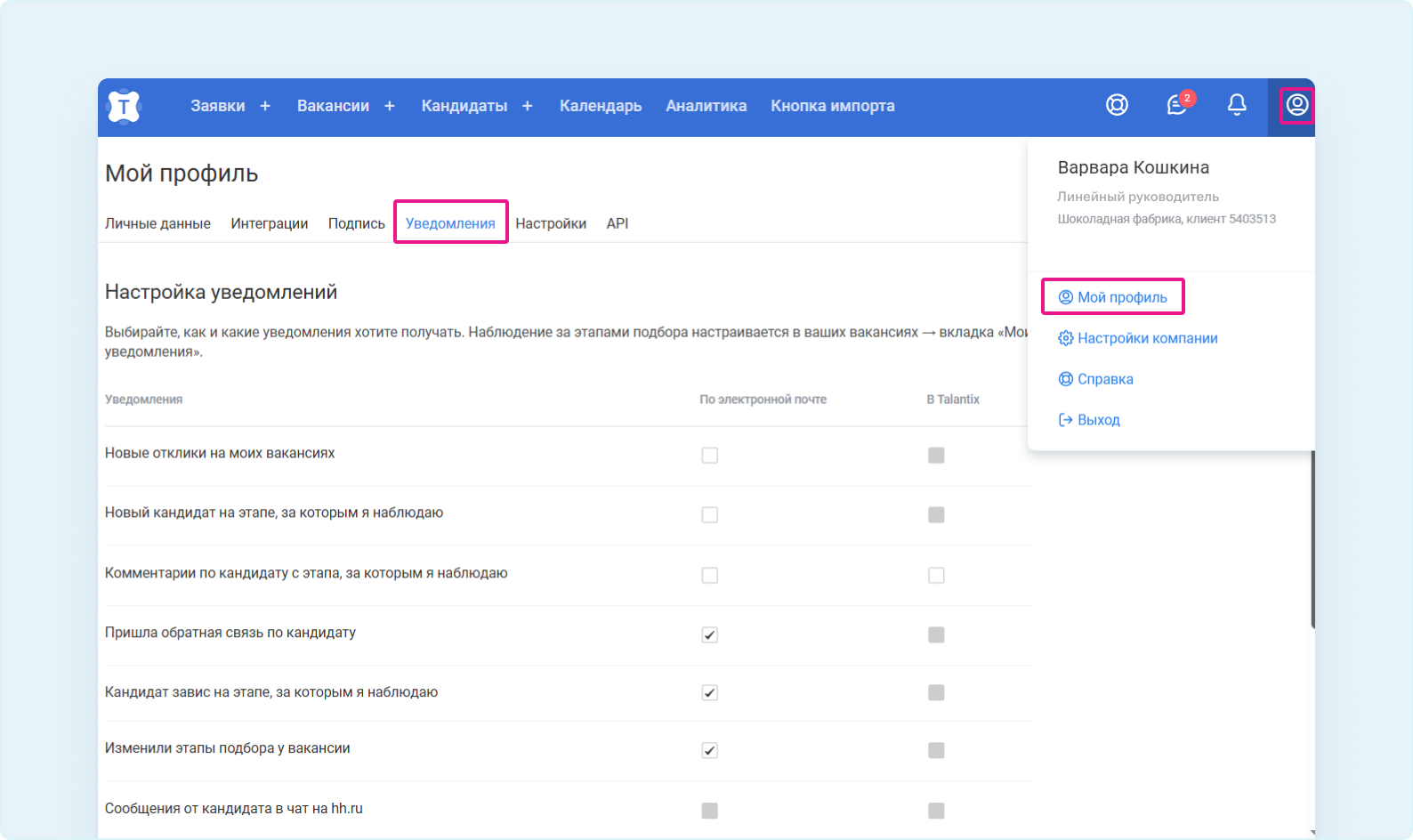Image resolution: width=1413 pixels, height=840 pixels.
Task: Enable email for Новые отклики на моих вакансиях
Action: click(x=709, y=456)
